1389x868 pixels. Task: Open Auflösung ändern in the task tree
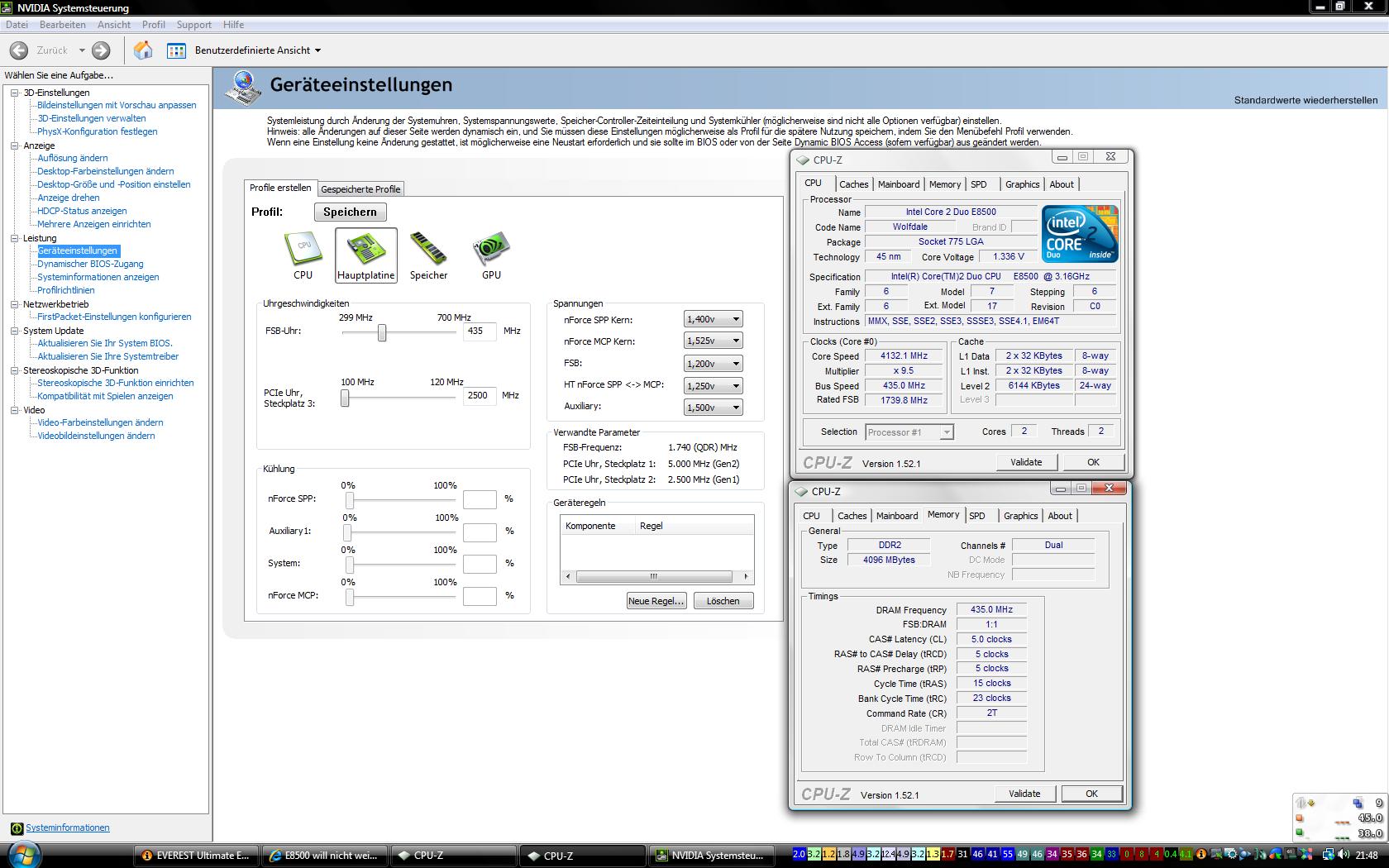point(73,159)
